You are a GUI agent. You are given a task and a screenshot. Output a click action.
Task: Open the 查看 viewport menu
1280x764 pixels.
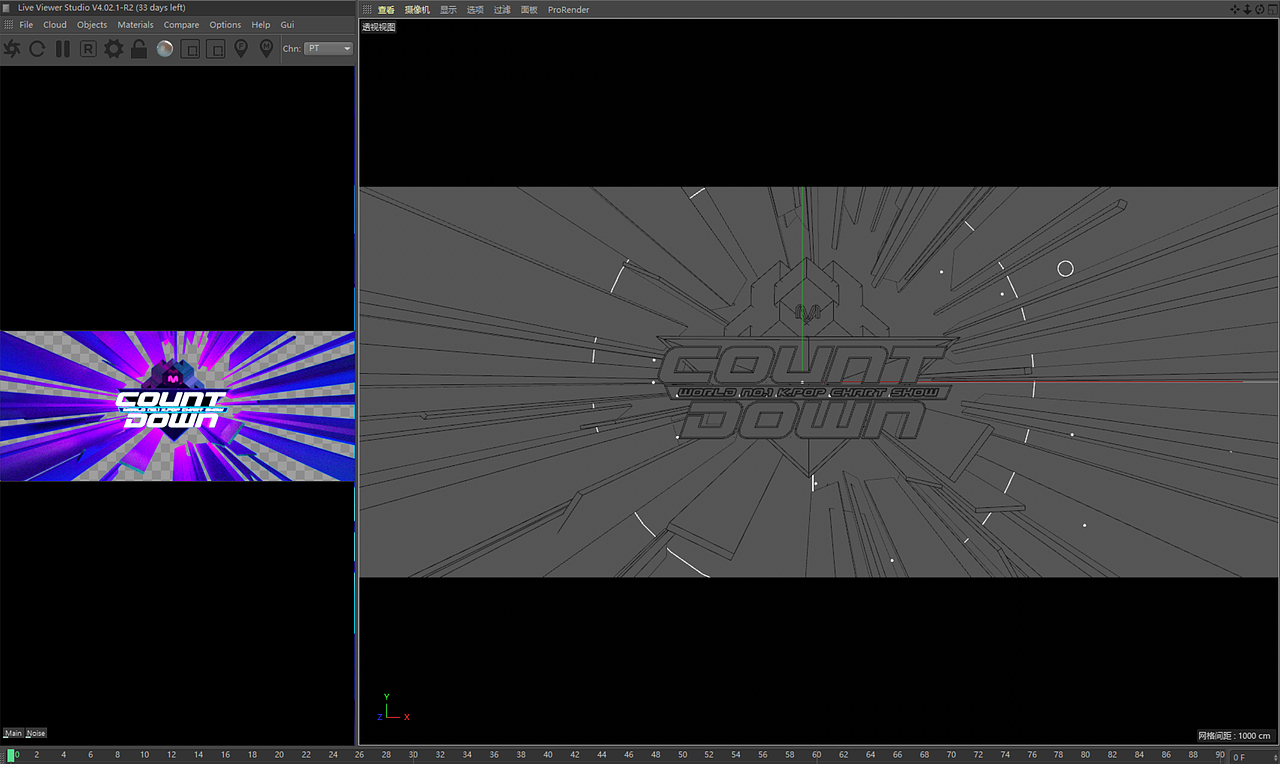click(386, 10)
